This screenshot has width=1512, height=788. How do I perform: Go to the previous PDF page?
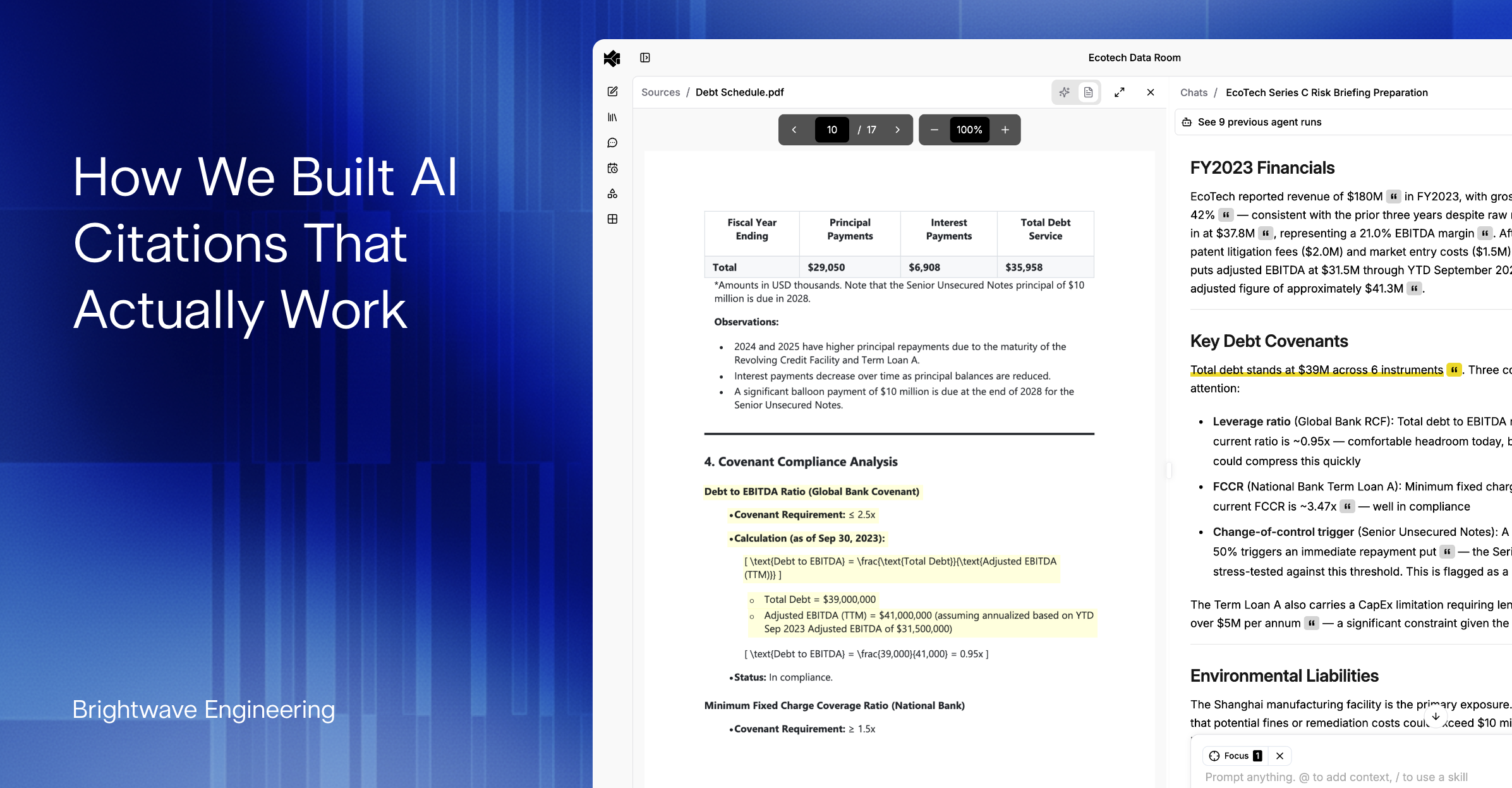click(x=794, y=130)
